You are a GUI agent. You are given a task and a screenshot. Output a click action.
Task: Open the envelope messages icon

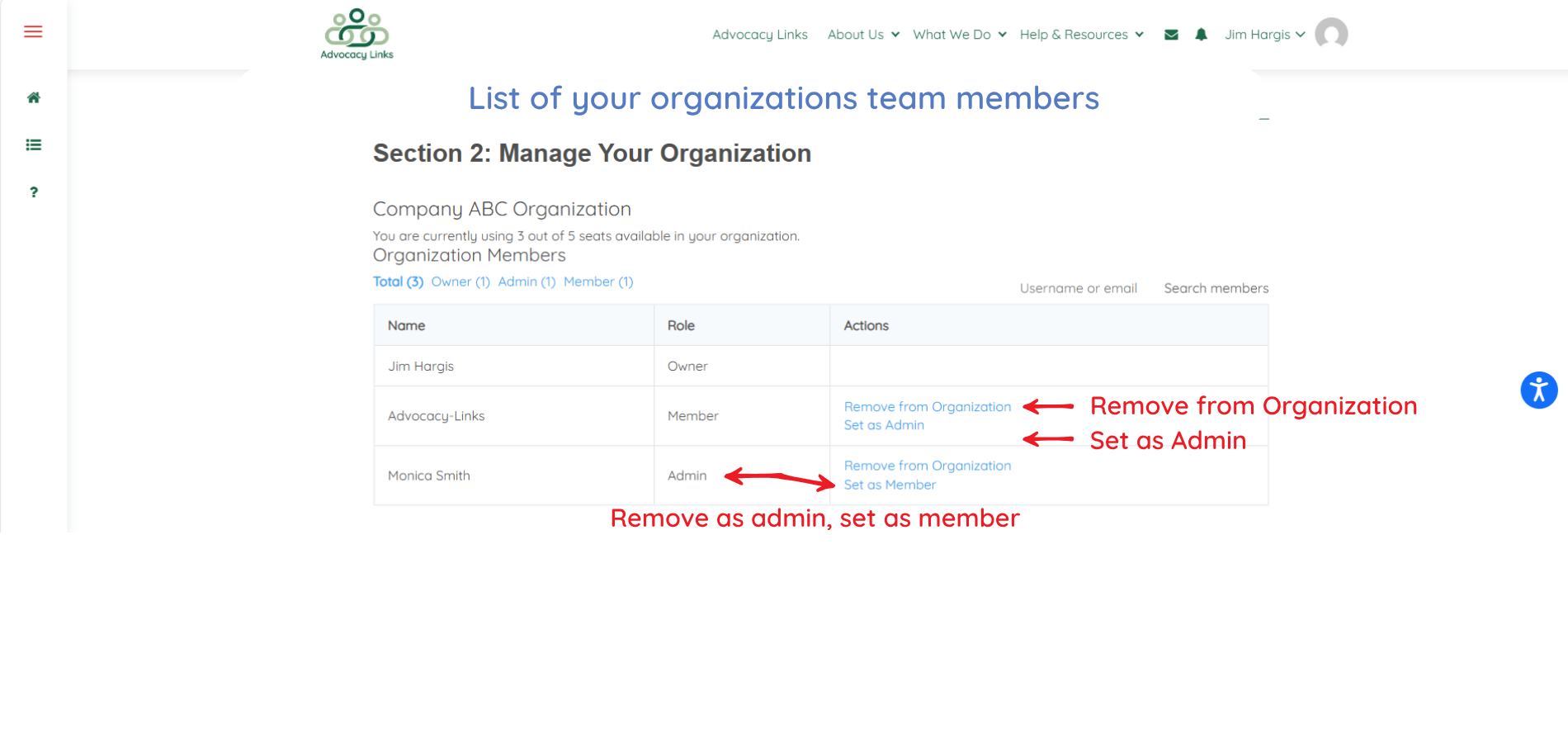[1171, 35]
